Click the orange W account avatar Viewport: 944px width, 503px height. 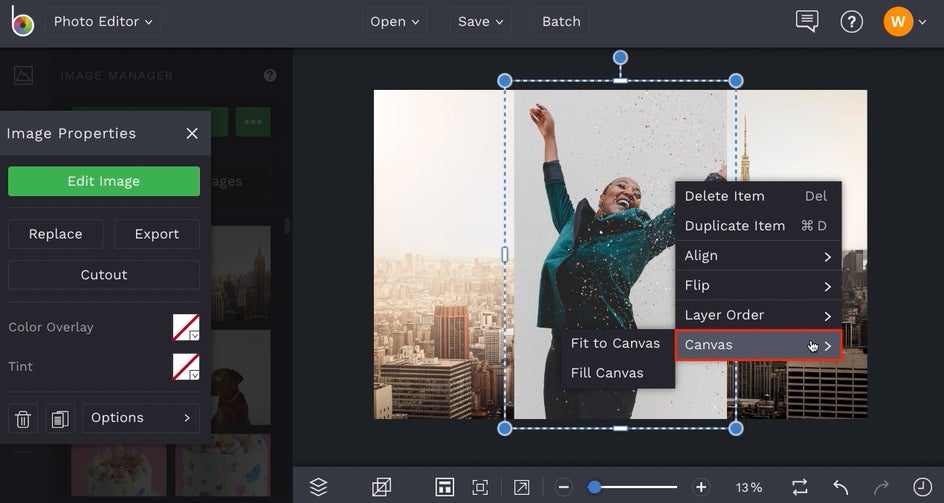[898, 22]
